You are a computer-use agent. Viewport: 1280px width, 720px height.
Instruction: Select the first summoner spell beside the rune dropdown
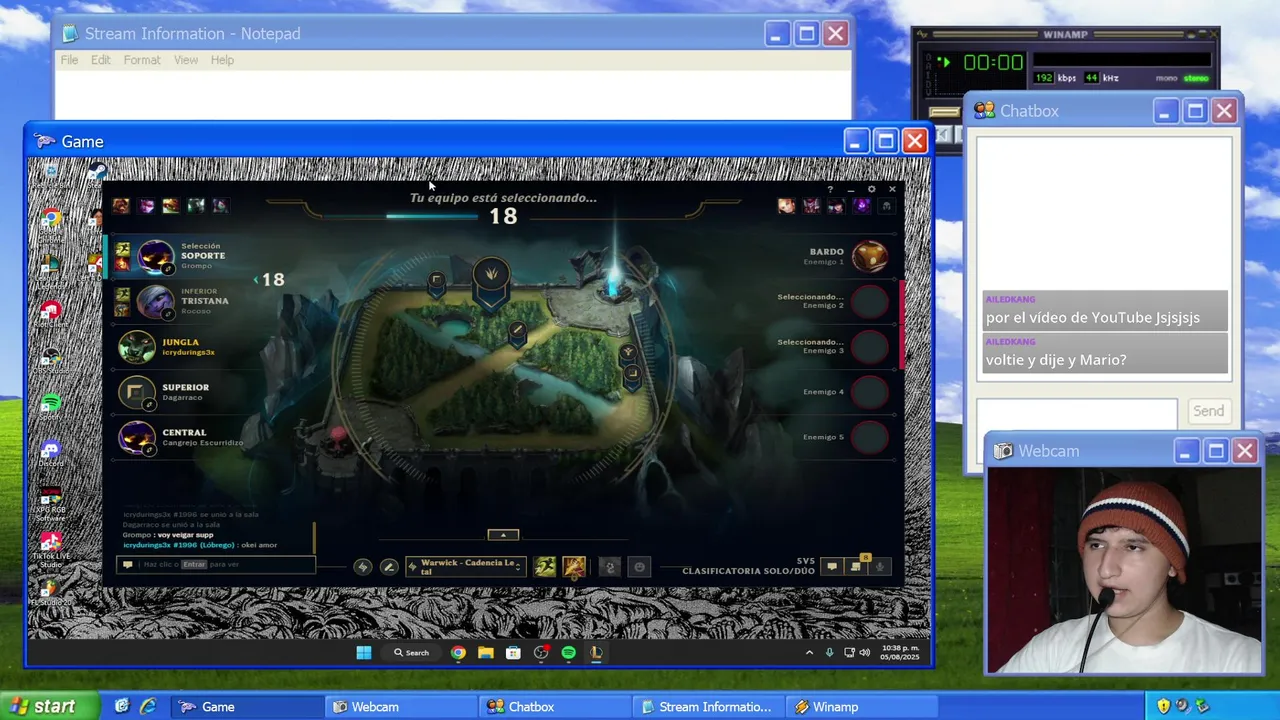click(x=544, y=567)
